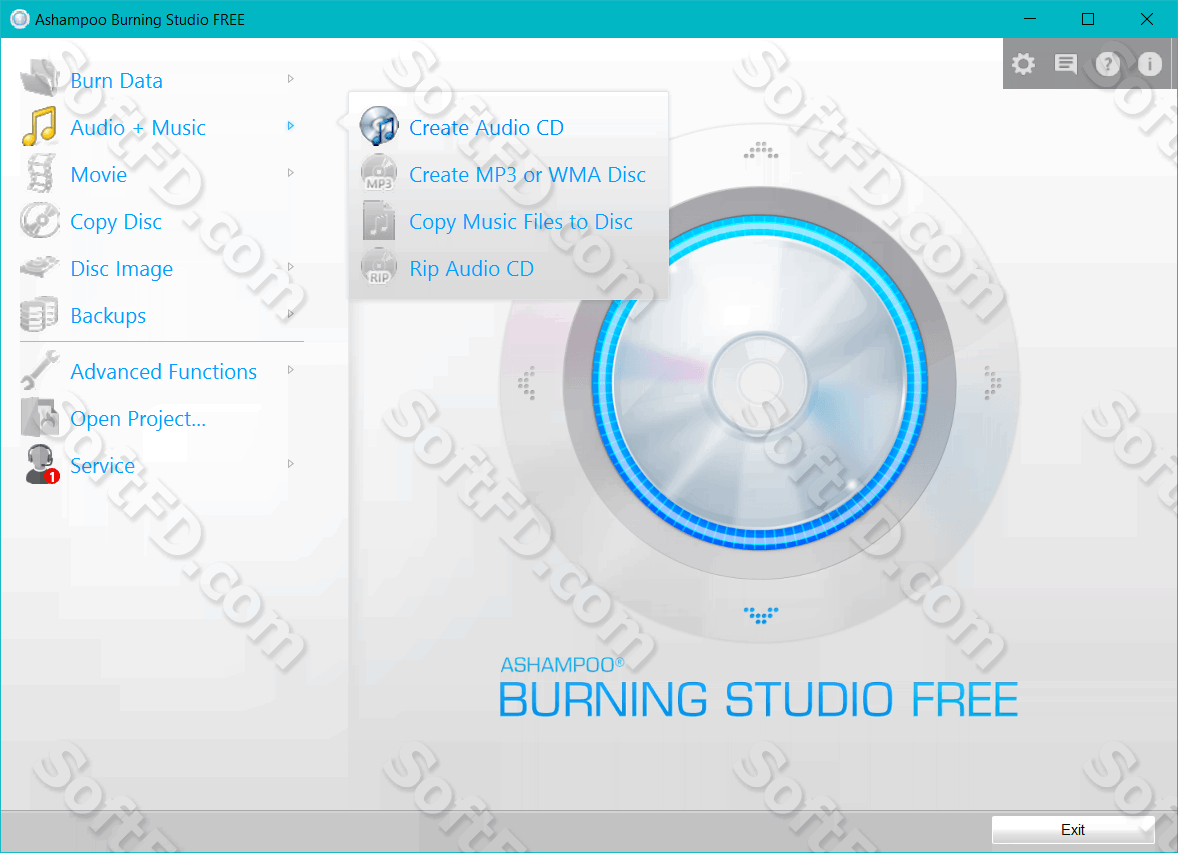Maximize the Burning Studio window
1178x853 pixels.
(1088, 19)
